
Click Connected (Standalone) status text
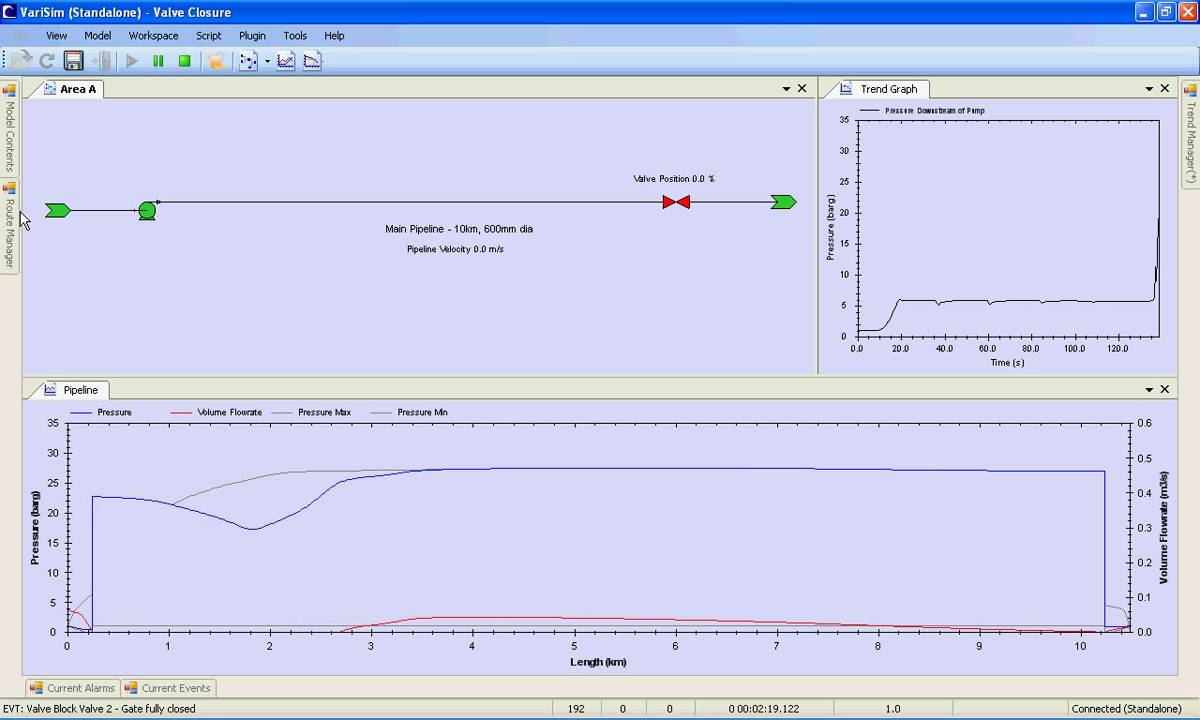[1125, 709]
